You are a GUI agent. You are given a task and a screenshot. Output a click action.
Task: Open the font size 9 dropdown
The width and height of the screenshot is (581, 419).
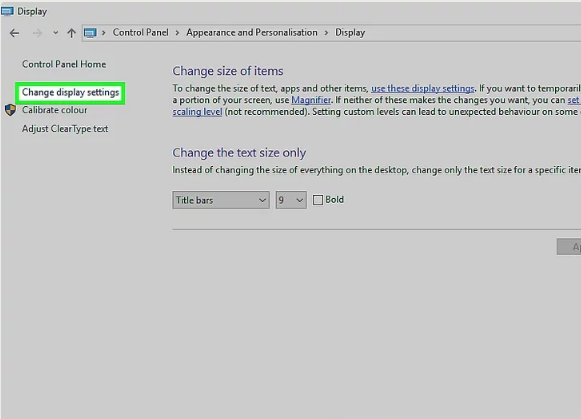[x=291, y=200]
